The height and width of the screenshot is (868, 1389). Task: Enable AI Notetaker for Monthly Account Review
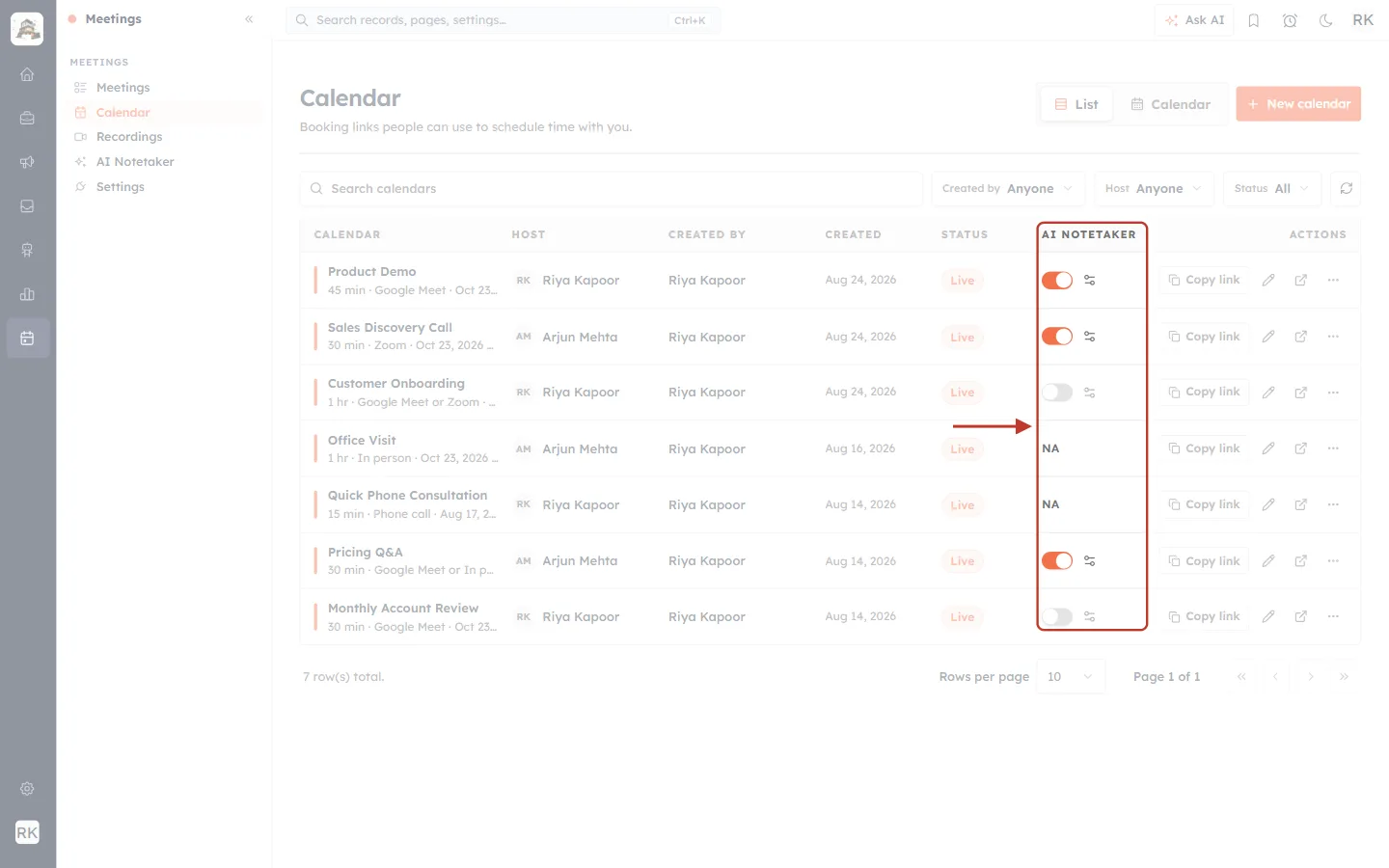[1057, 616]
